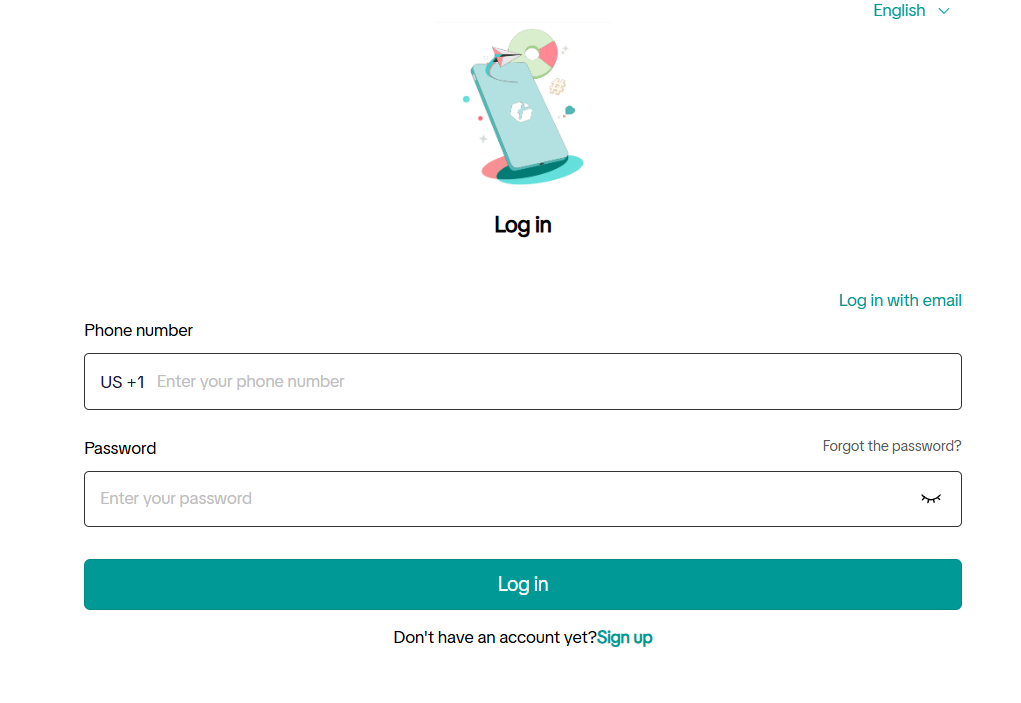The image size is (1021, 703).
Task: Click the Password label
Action: 120,448
